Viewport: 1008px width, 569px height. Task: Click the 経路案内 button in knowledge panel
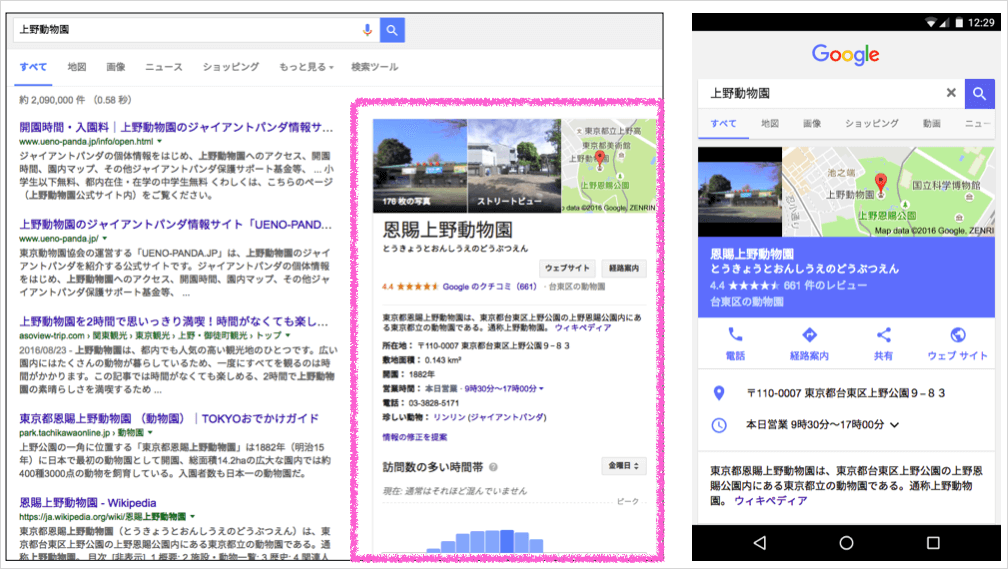point(624,268)
